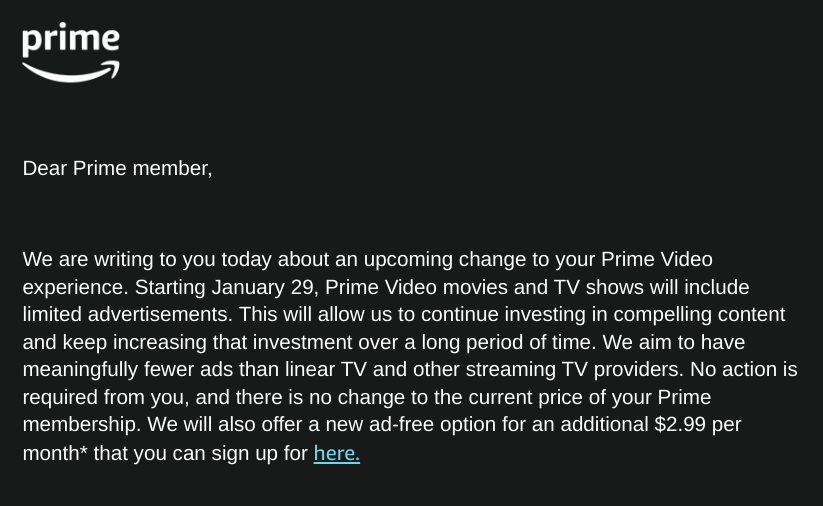823x506 pixels.
Task: Click the "$2.99" price text
Action: click(680, 424)
